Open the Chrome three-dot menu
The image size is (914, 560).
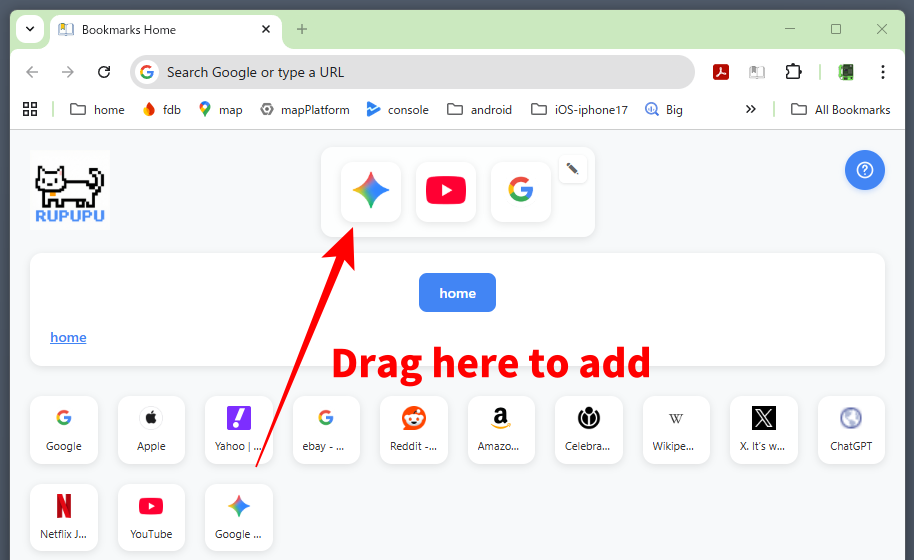[x=883, y=72]
